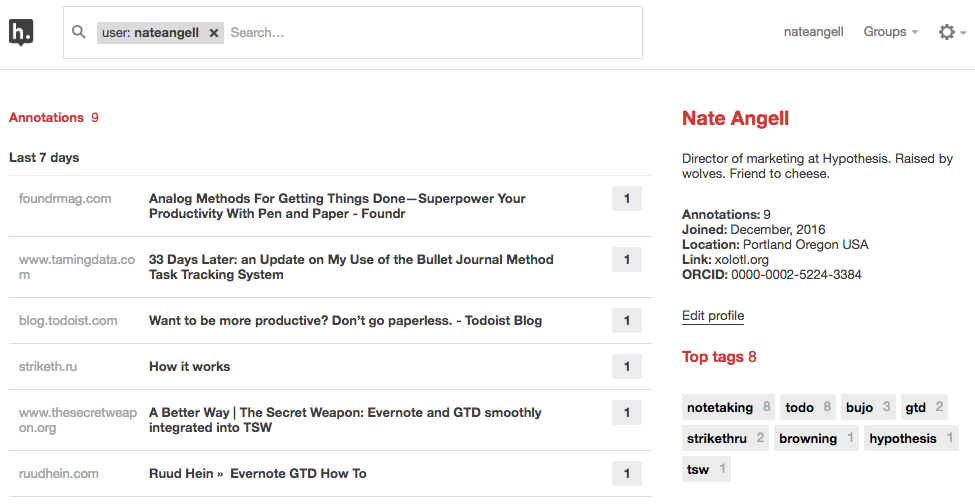
Task: Open the Analog Methods For Getting Things Done article
Action: pos(337,206)
